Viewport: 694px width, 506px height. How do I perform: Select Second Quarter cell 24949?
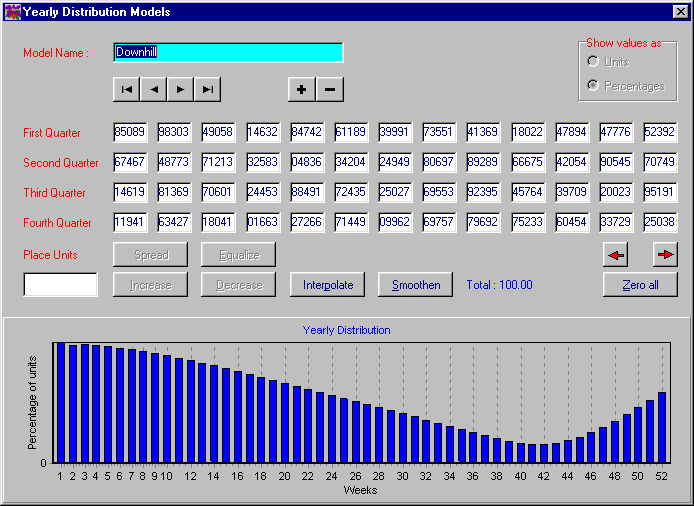[x=395, y=162]
